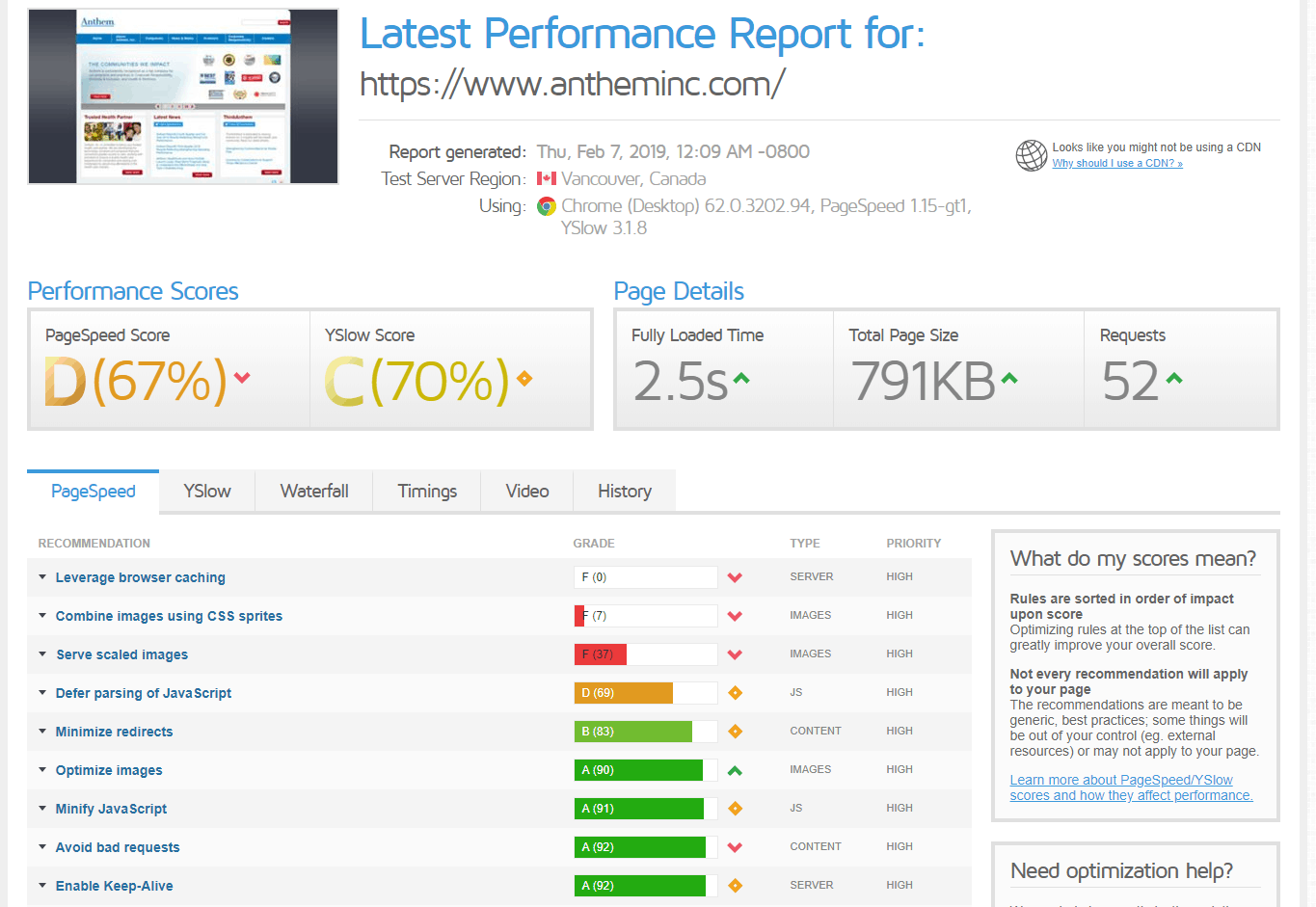The height and width of the screenshot is (907, 1316).
Task: Click orange diamond for Defer parsing of JavaScript
Action: click(x=735, y=693)
